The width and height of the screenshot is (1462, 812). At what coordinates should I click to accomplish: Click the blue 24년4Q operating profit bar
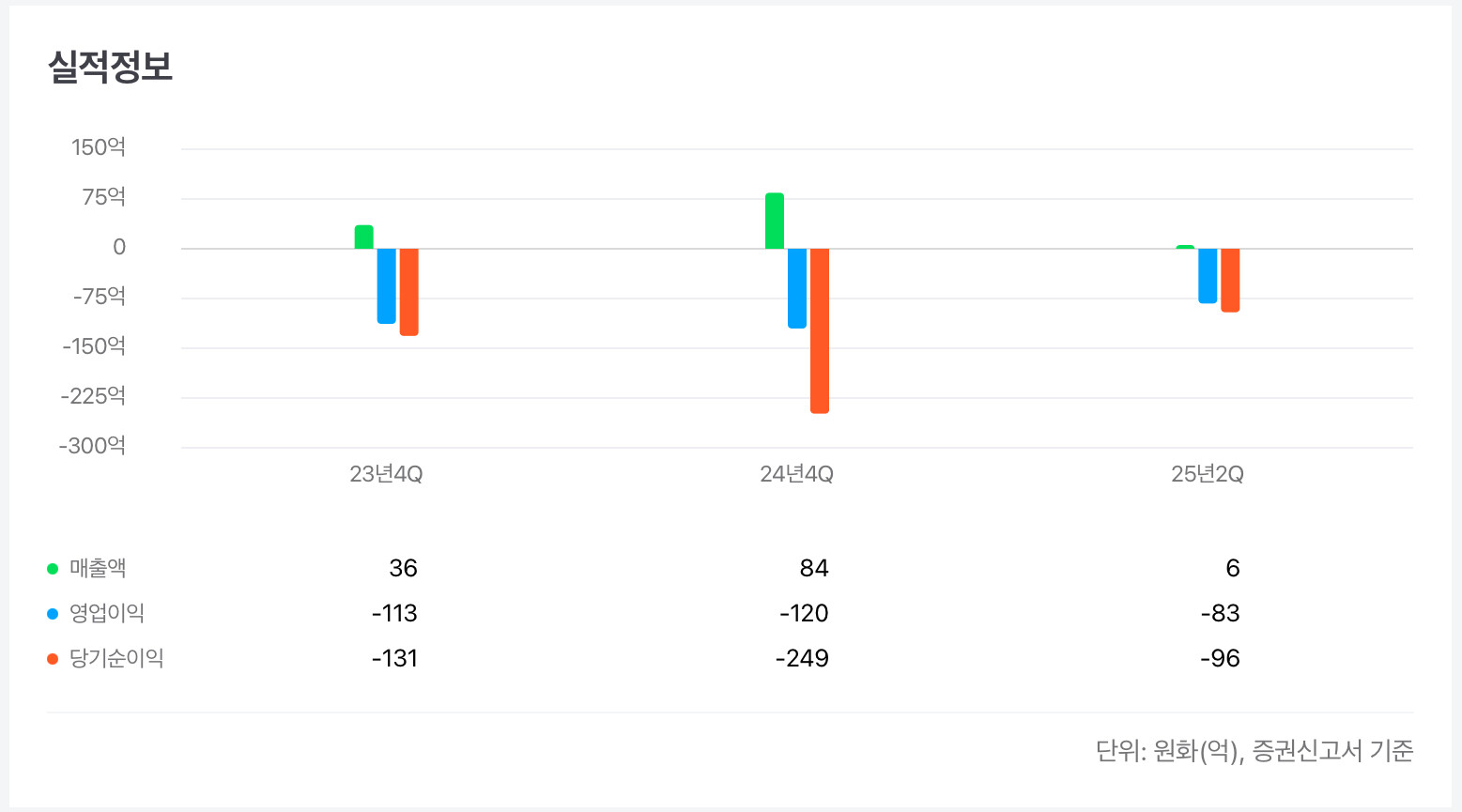click(x=797, y=287)
